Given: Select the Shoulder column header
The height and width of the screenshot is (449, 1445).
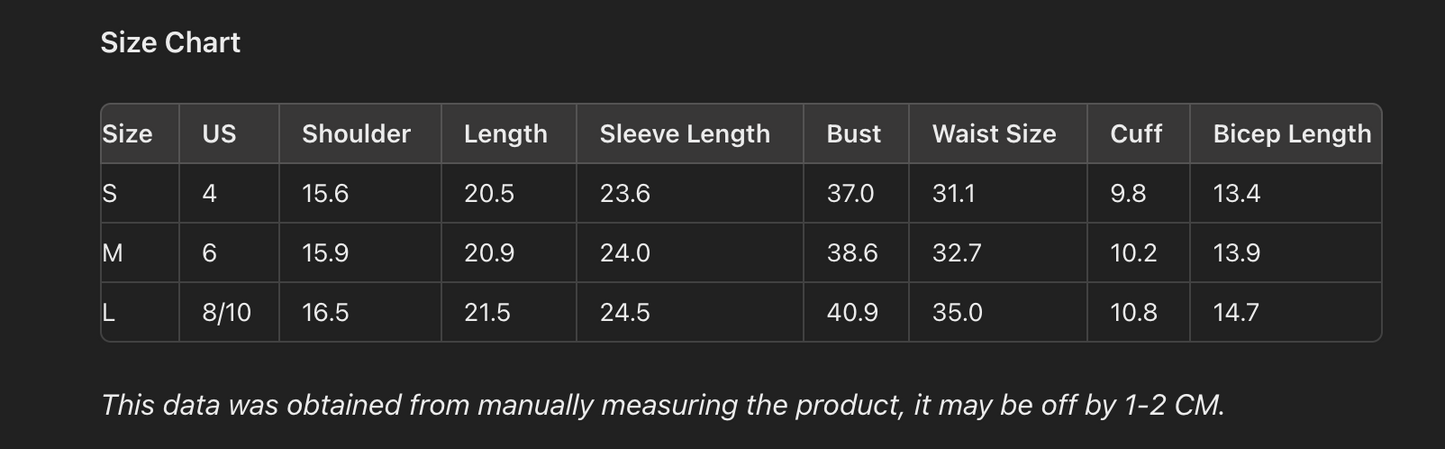Looking at the screenshot, I should pos(356,134).
